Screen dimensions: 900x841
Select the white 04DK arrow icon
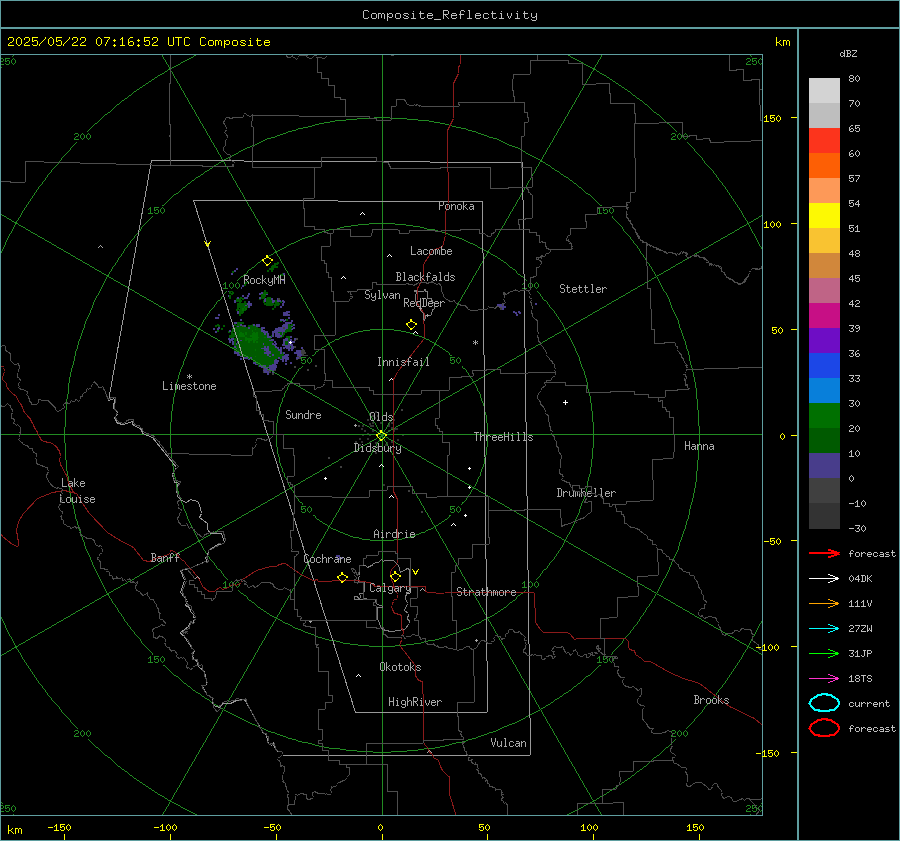824,578
